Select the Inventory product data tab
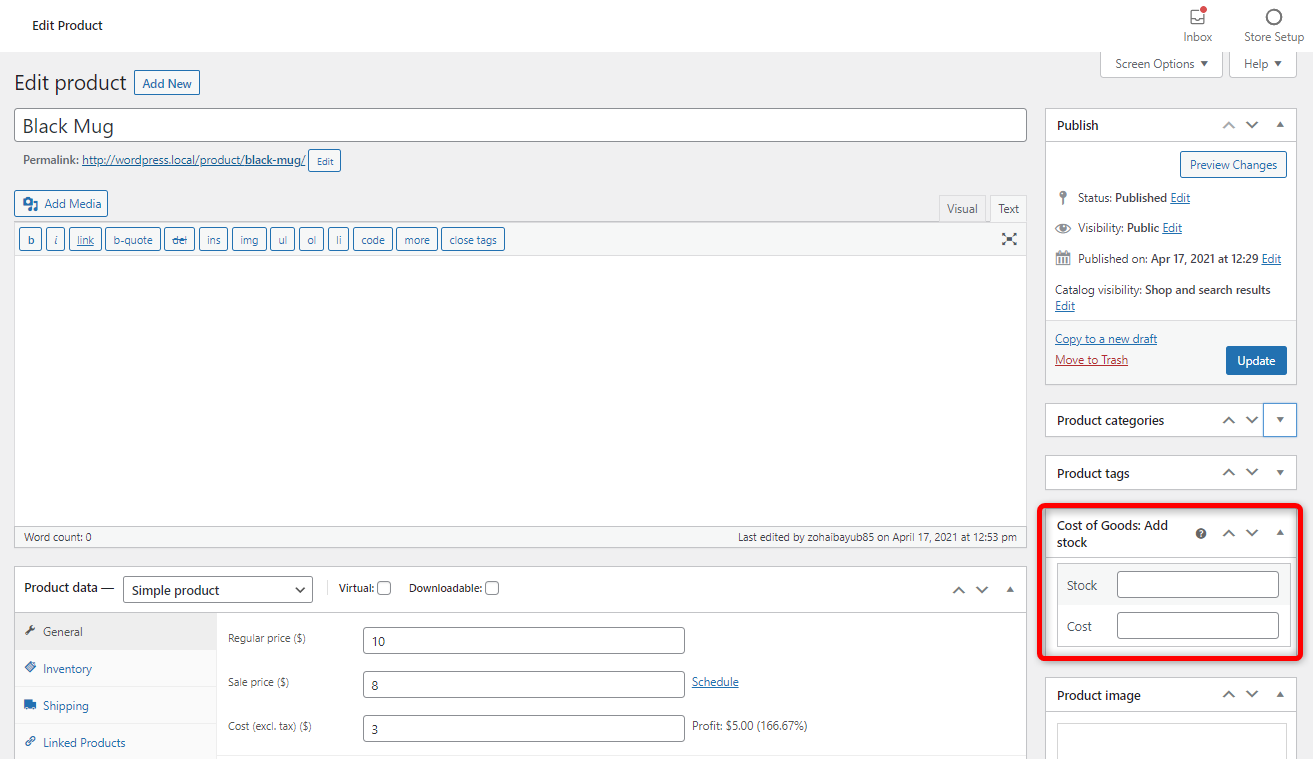Image resolution: width=1313 pixels, height=759 pixels. point(115,669)
